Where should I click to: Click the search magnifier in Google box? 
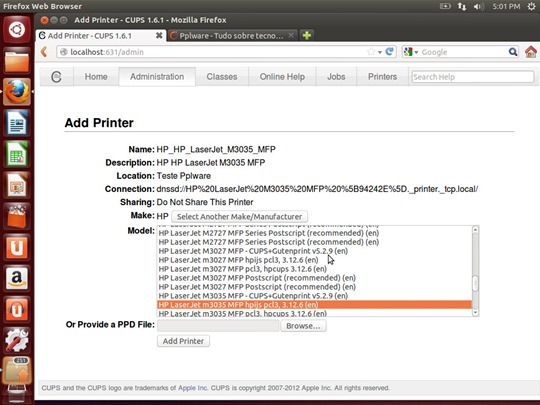pos(513,52)
